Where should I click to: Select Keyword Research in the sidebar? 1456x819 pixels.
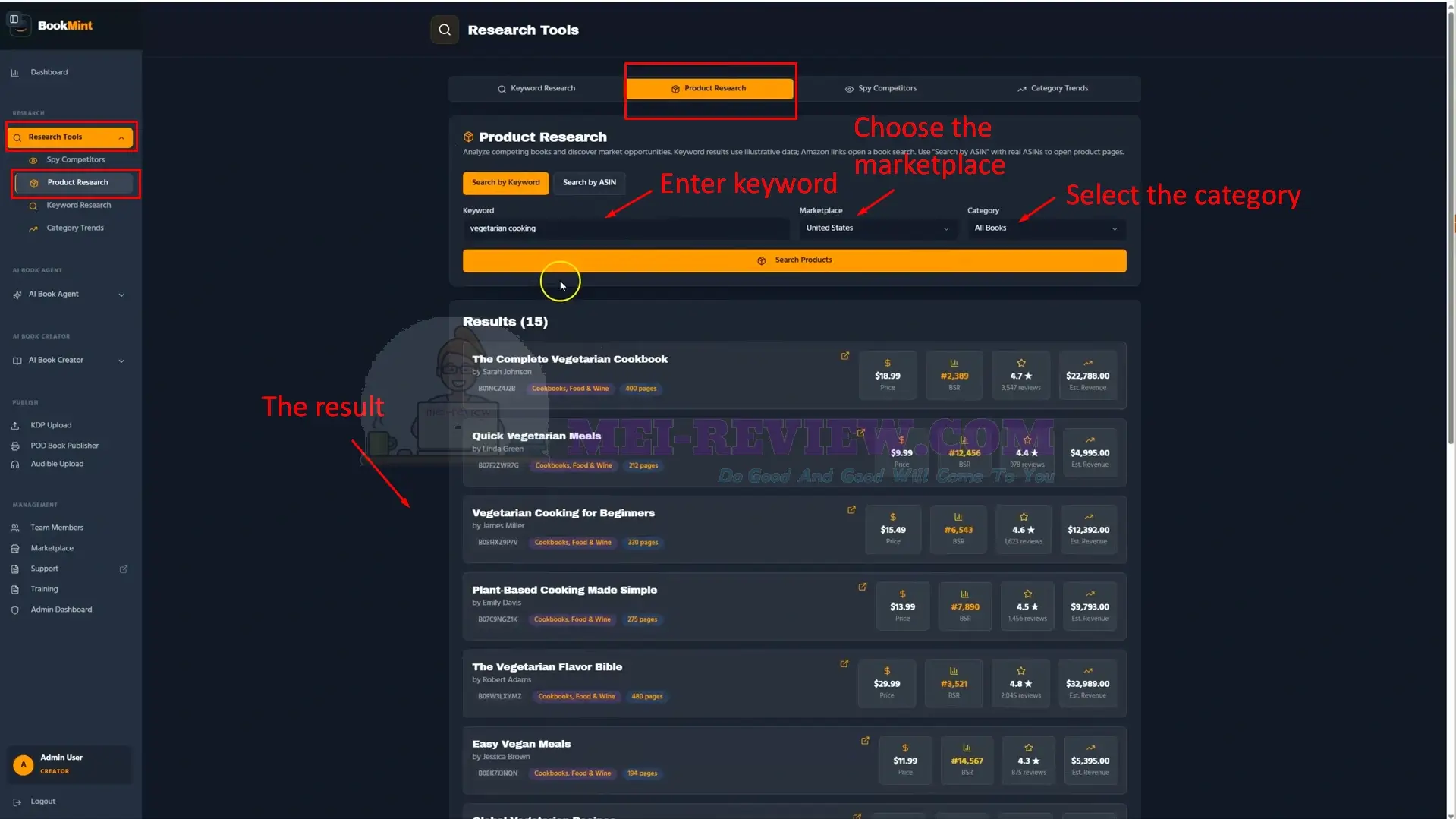[78, 206]
